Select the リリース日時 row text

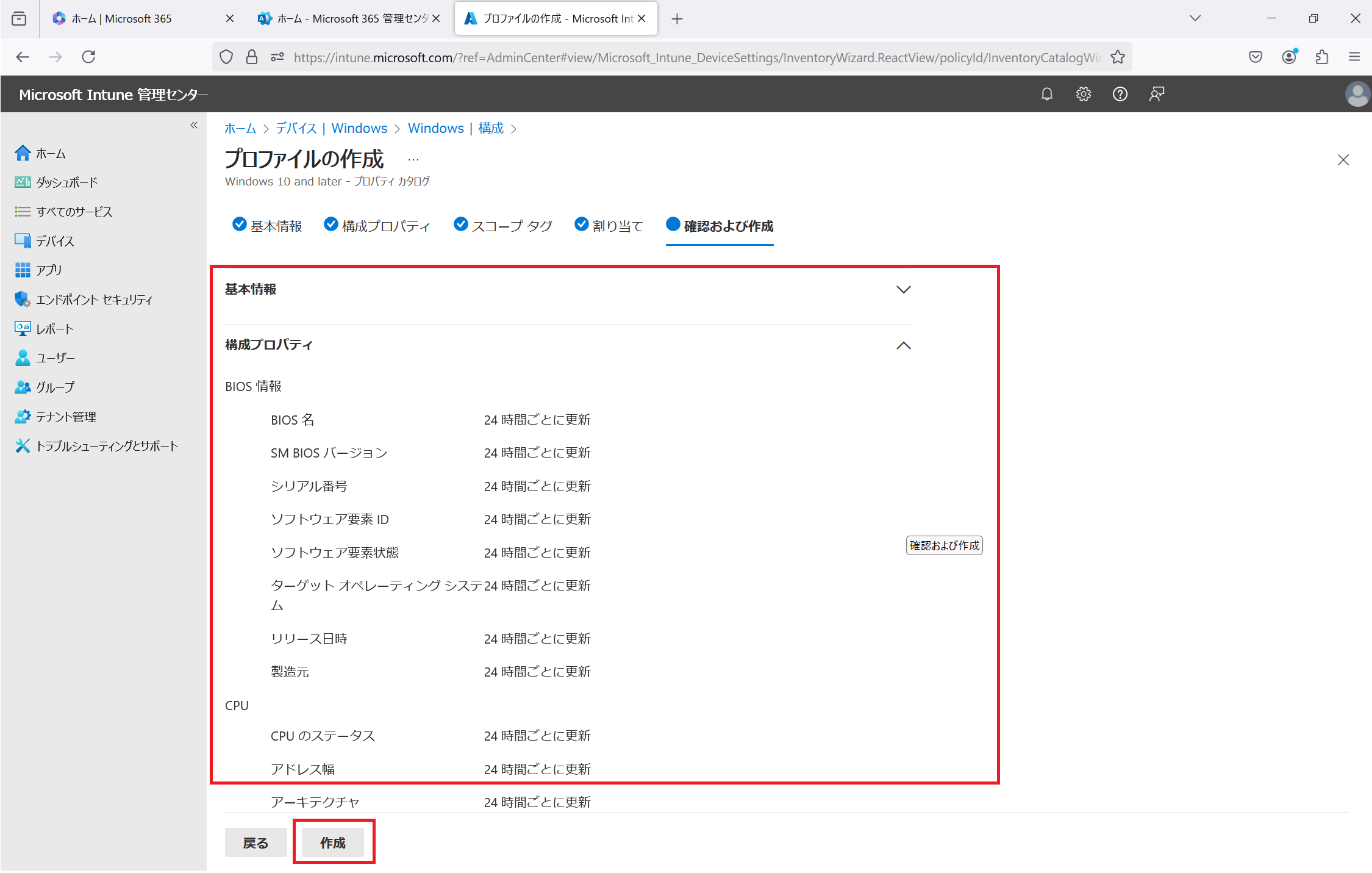tap(309, 639)
